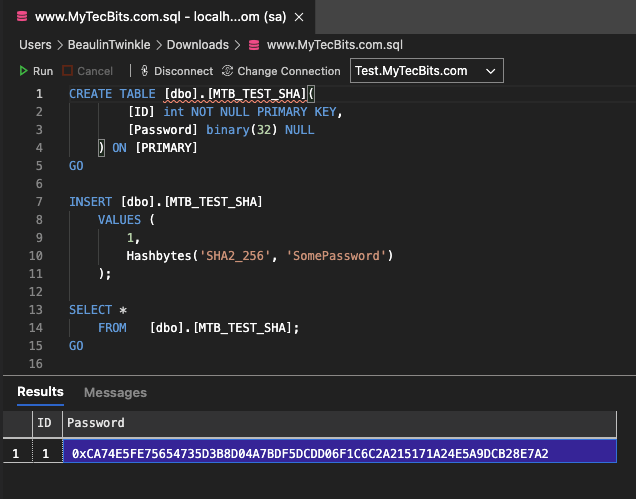Click the Password column header

(x=96, y=423)
